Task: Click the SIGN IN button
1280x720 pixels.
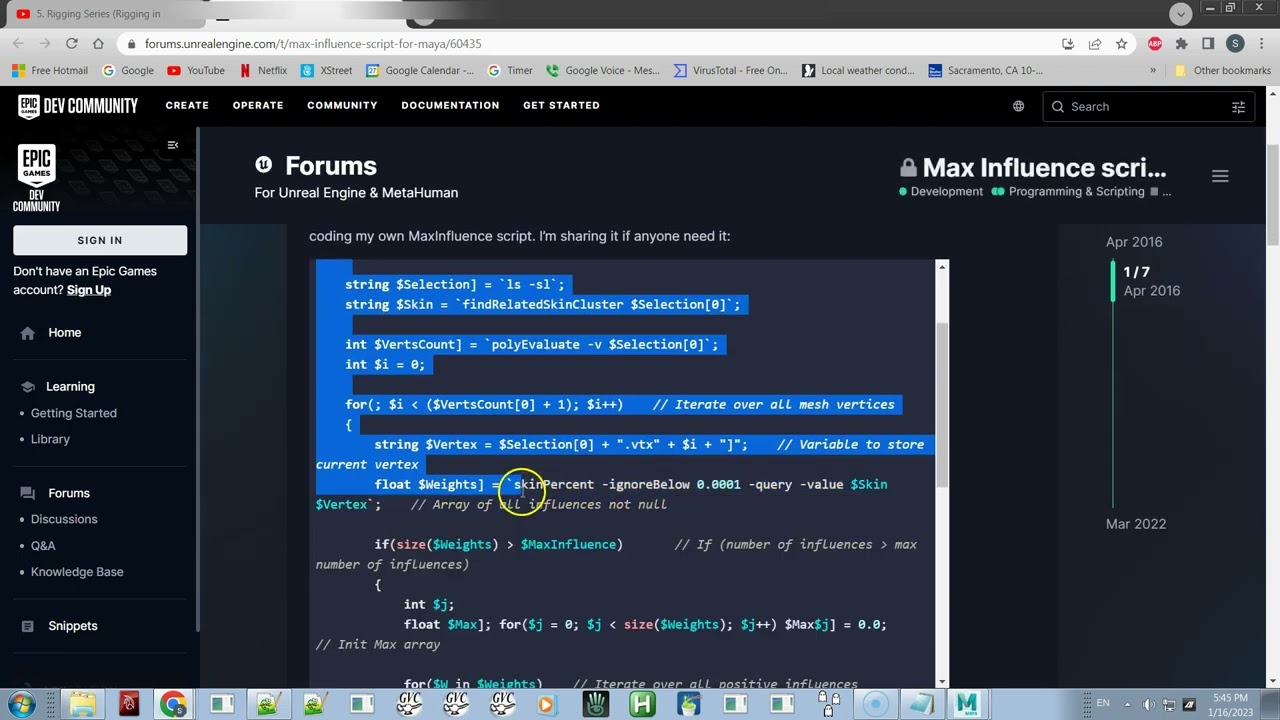Action: (x=100, y=240)
